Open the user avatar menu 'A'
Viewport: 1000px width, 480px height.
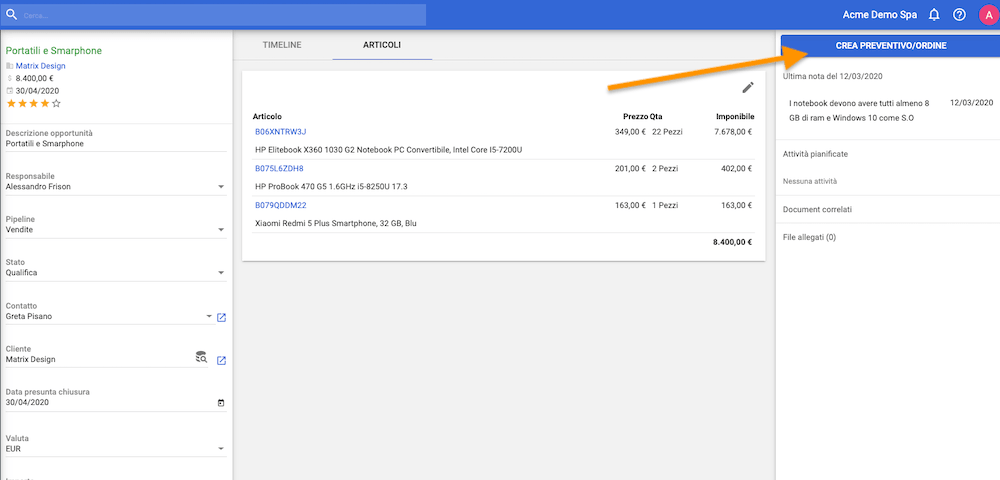[x=989, y=15]
